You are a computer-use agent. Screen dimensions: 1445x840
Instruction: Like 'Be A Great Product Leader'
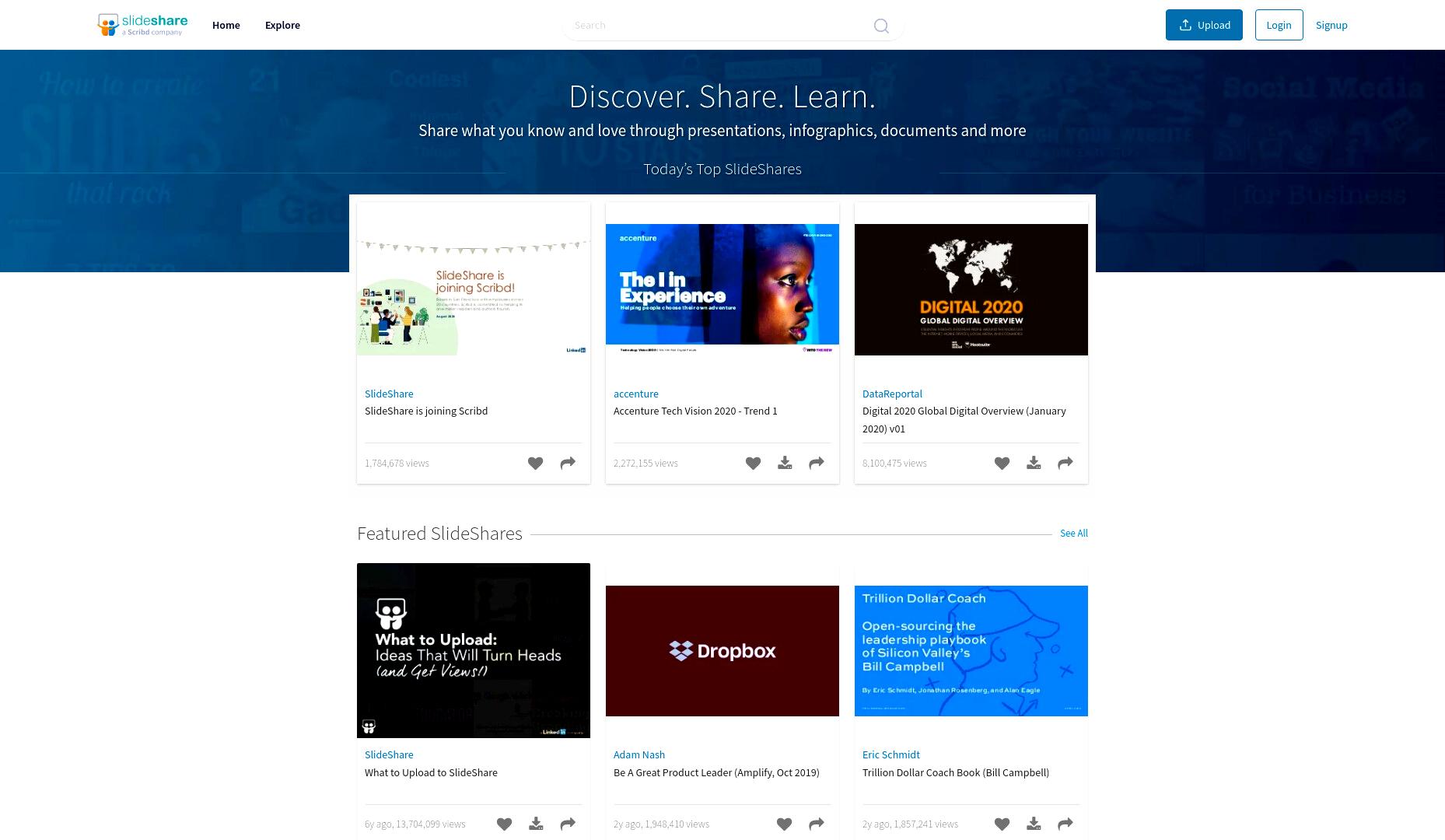[784, 824]
